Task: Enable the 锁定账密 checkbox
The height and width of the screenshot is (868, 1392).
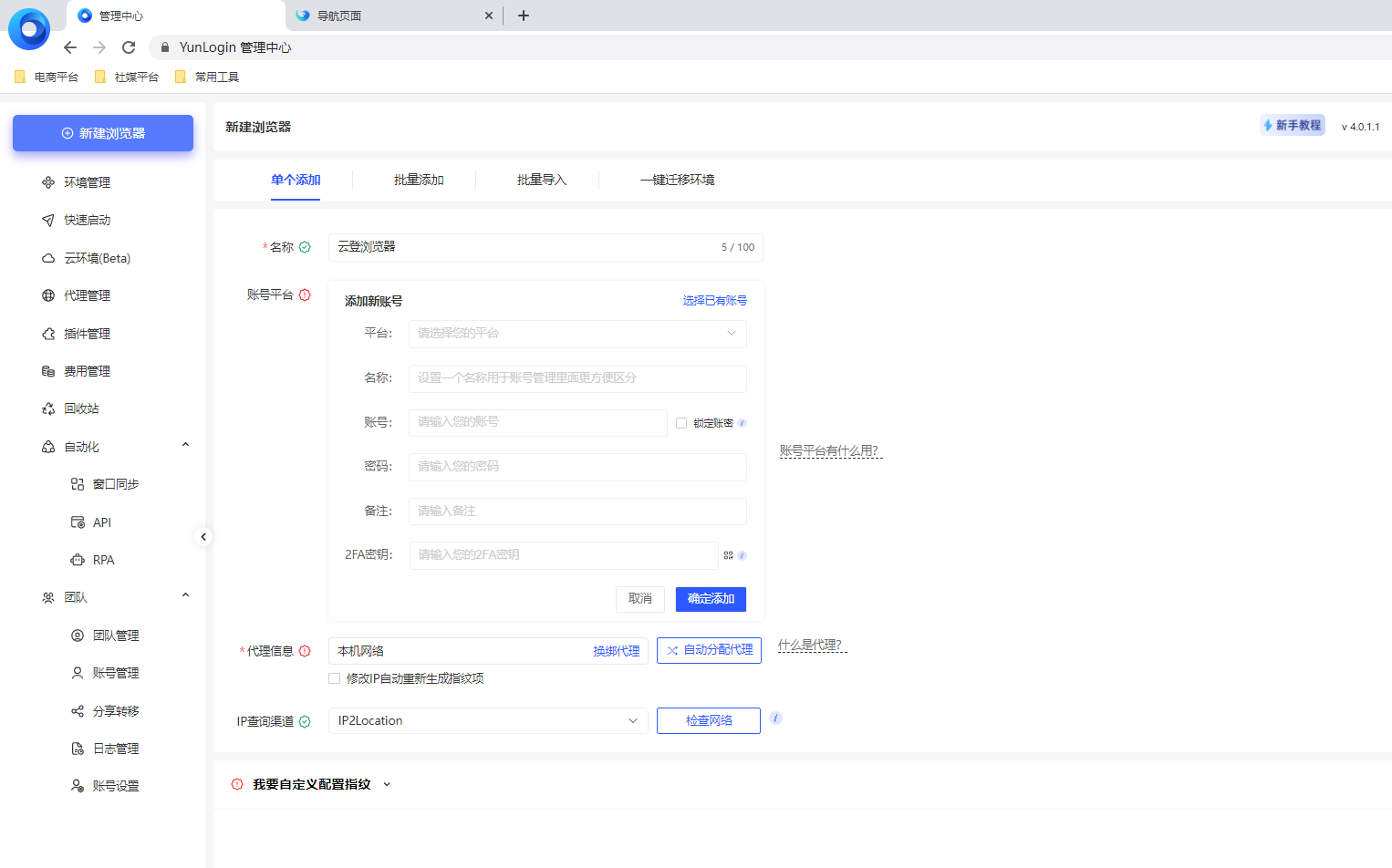Action: coord(681,422)
